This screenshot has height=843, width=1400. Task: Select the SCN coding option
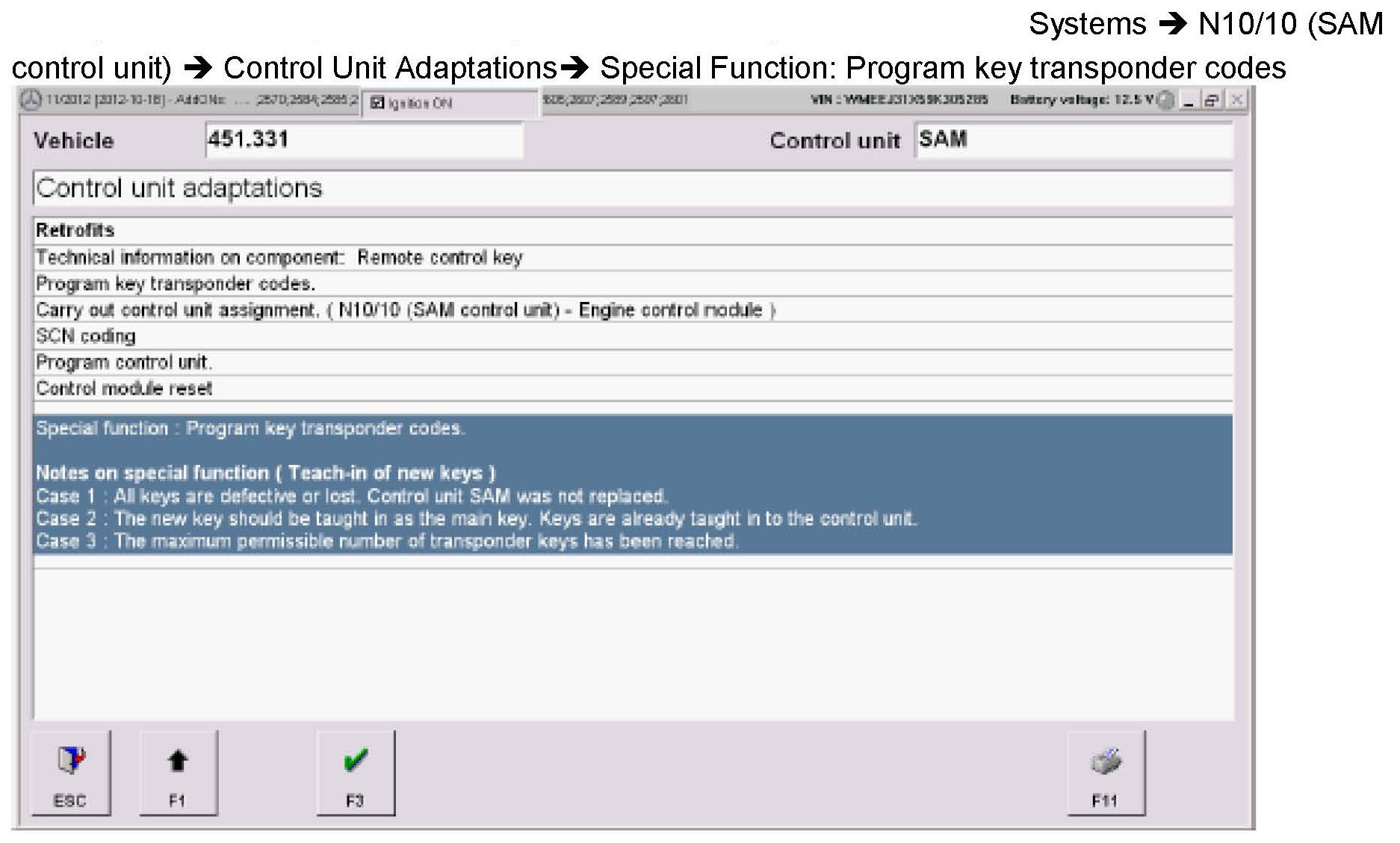pos(86,336)
